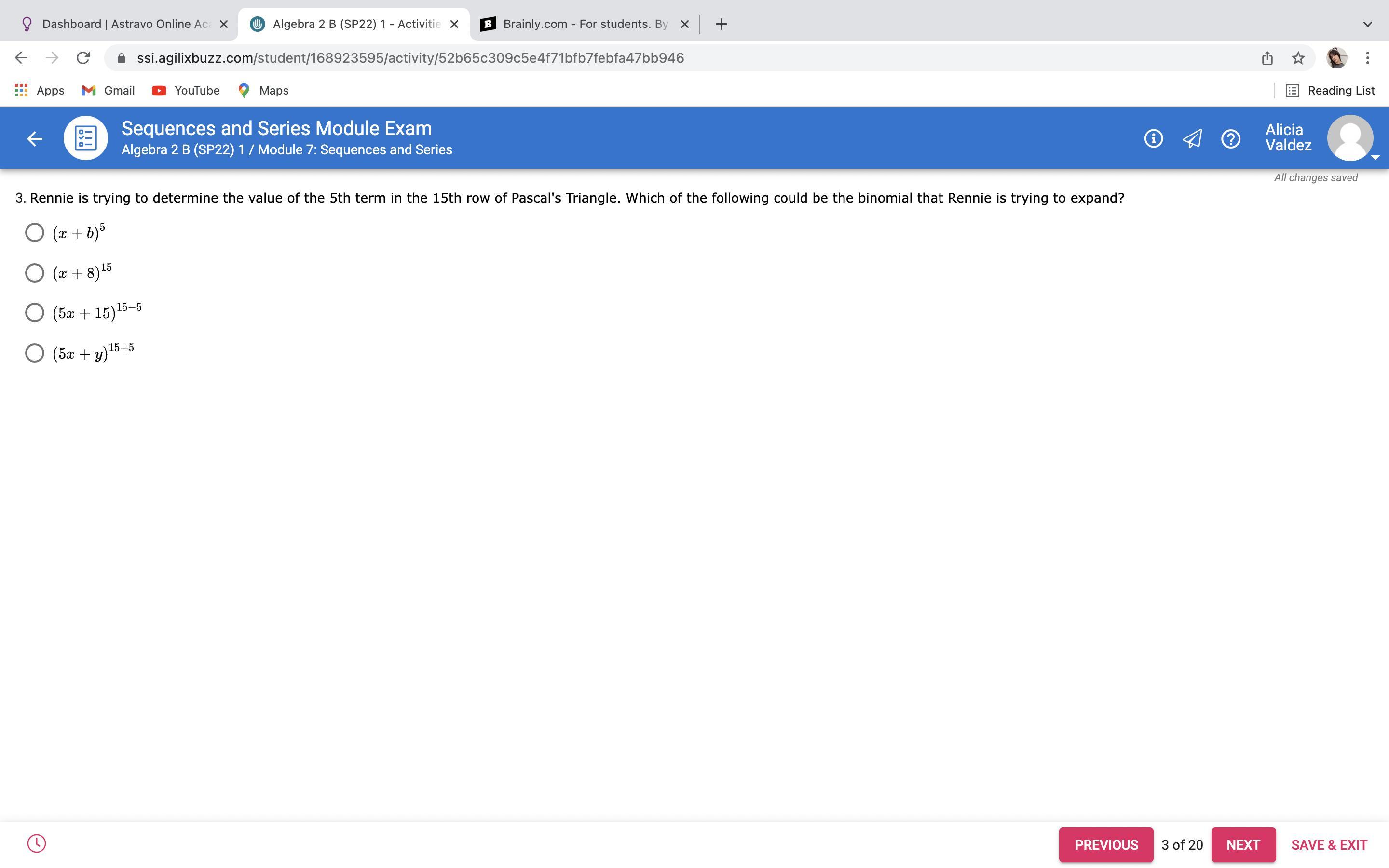
Task: Click the assessment checklist icon
Action: [85, 138]
